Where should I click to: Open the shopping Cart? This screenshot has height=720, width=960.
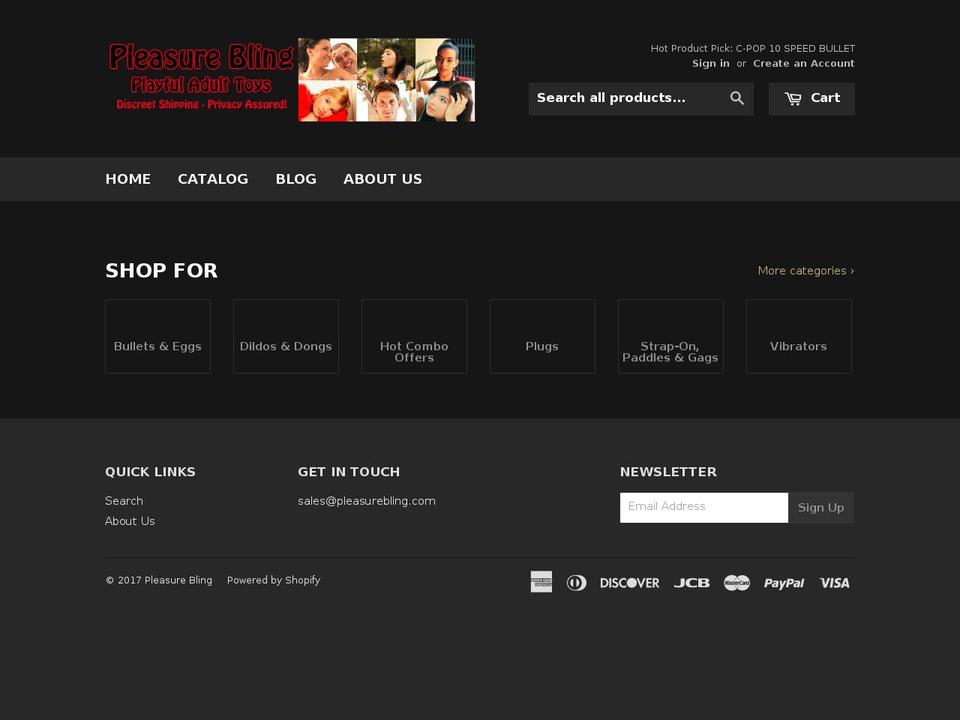pos(811,98)
